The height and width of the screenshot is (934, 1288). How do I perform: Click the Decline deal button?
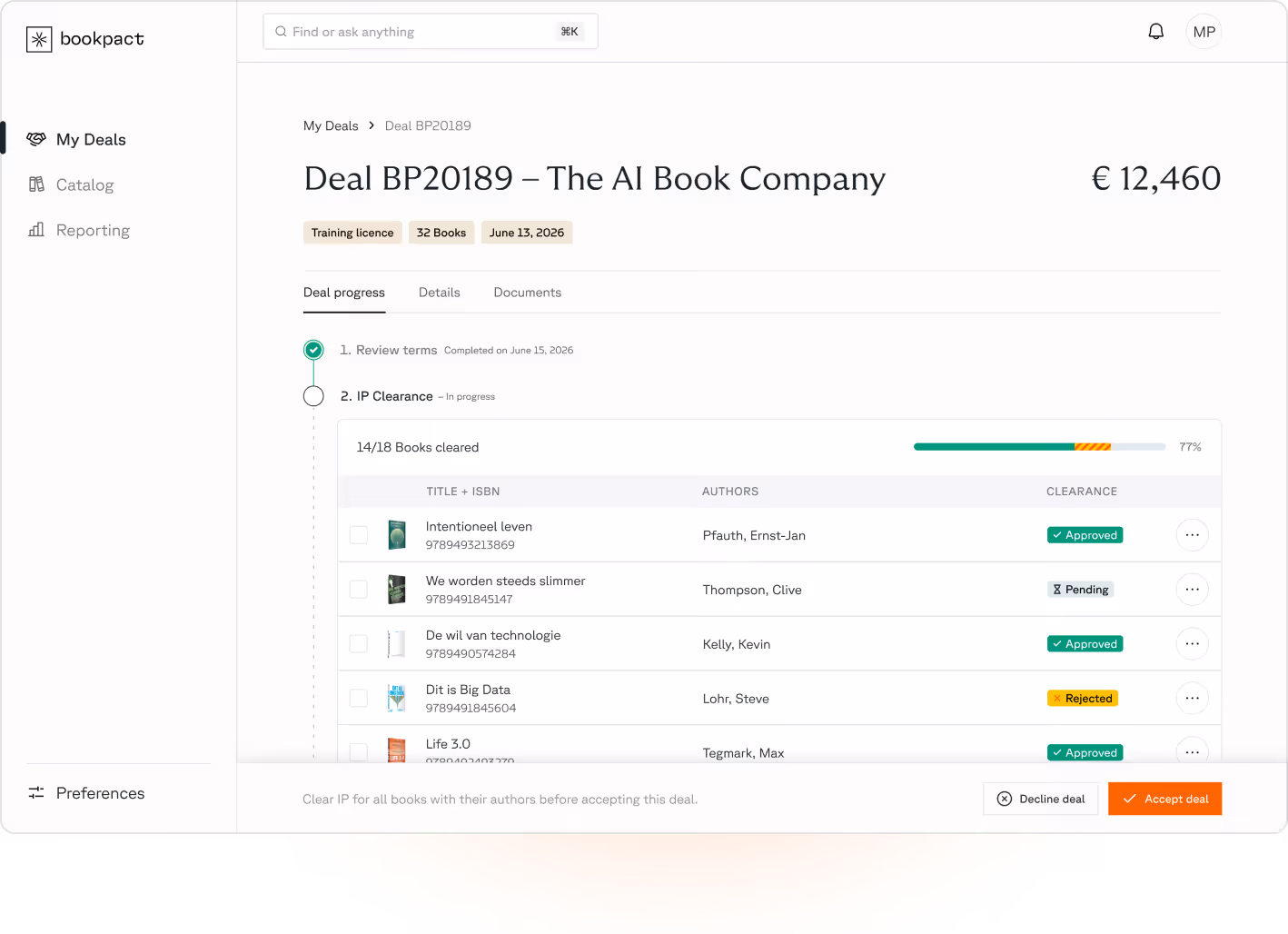tap(1041, 799)
